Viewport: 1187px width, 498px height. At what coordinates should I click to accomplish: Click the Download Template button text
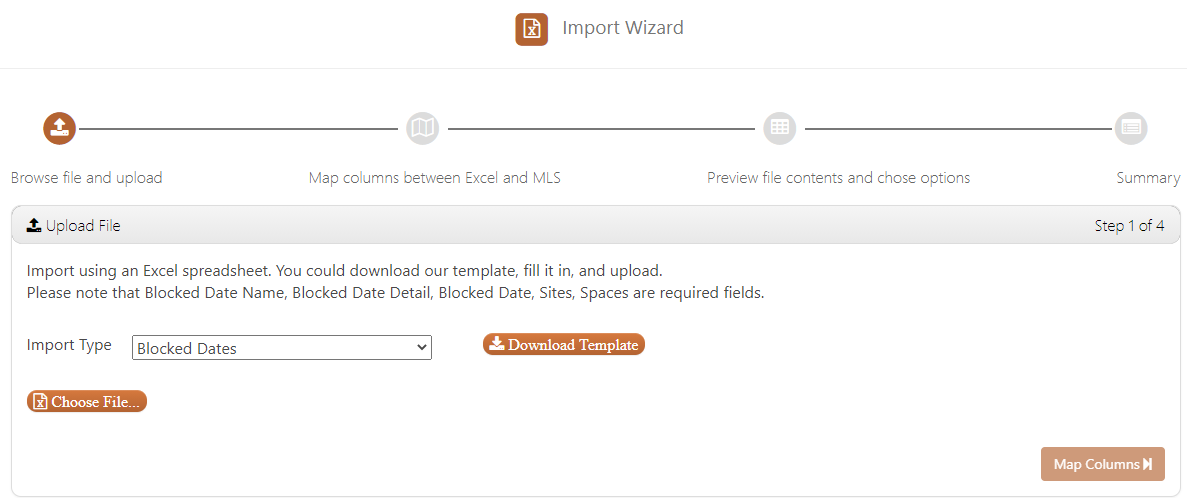[x=573, y=344]
